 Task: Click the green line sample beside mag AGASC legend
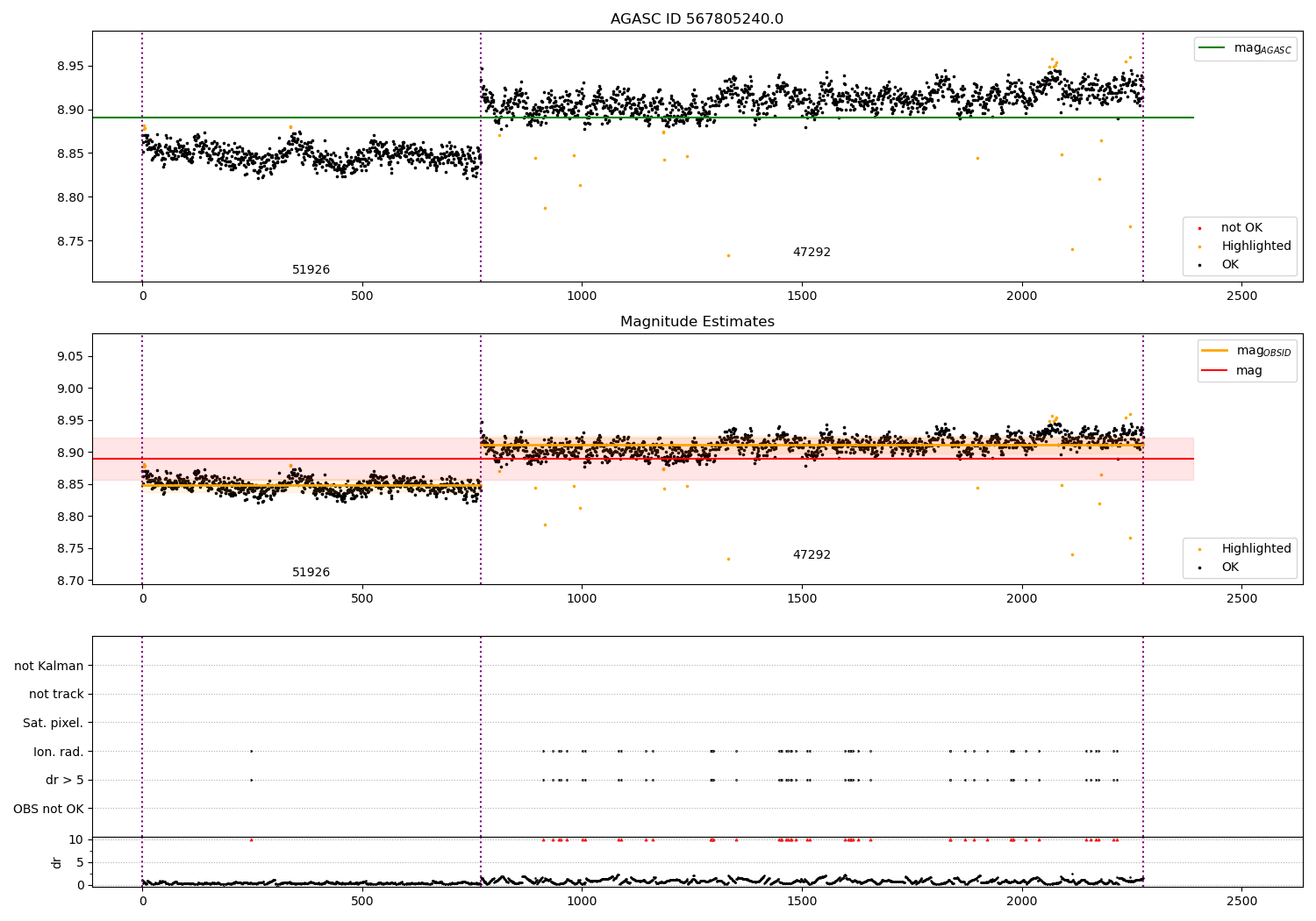[x=1212, y=48]
